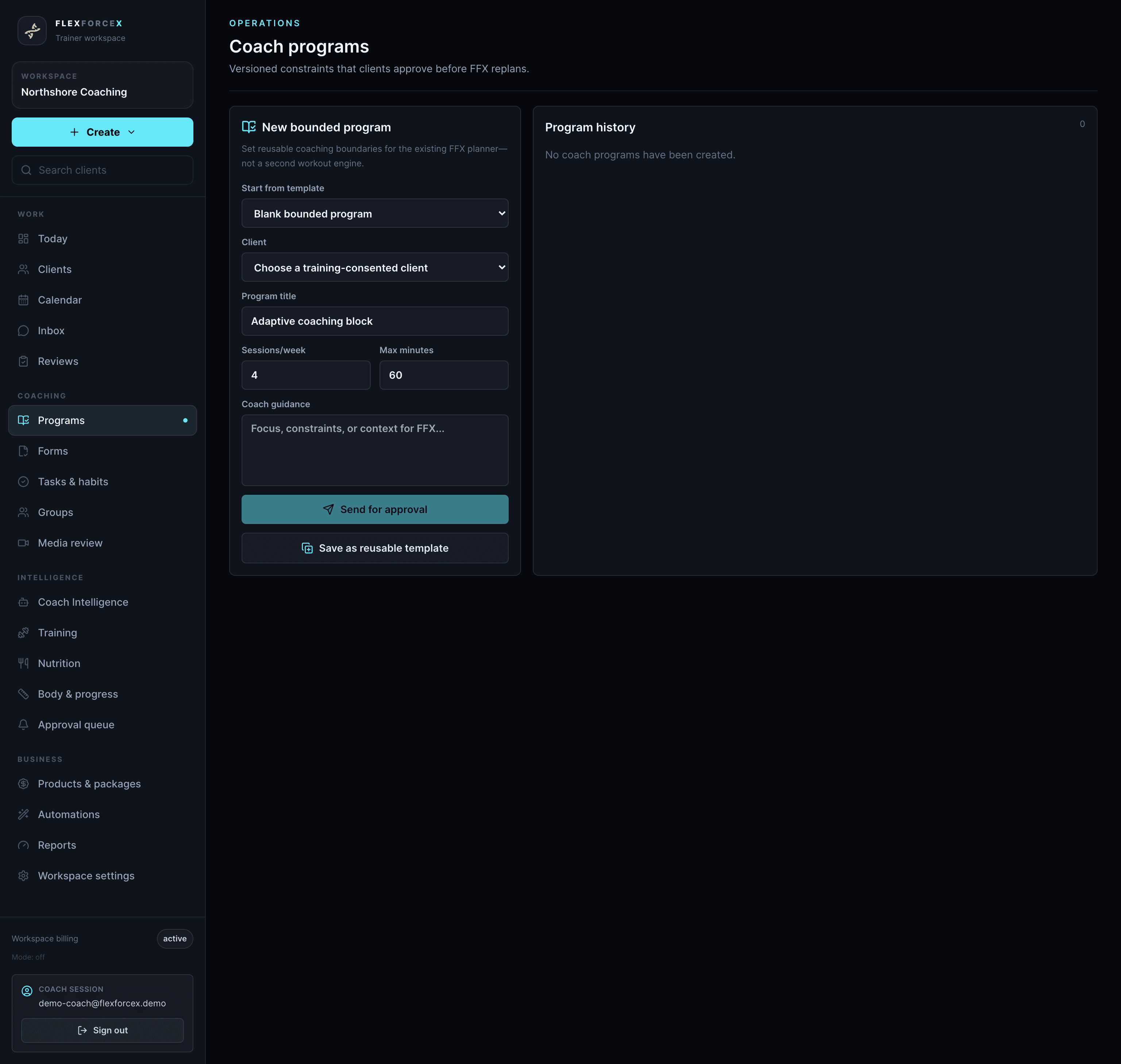The image size is (1121, 1064).
Task: Click the Products & packages dollar icon
Action: coord(23,784)
